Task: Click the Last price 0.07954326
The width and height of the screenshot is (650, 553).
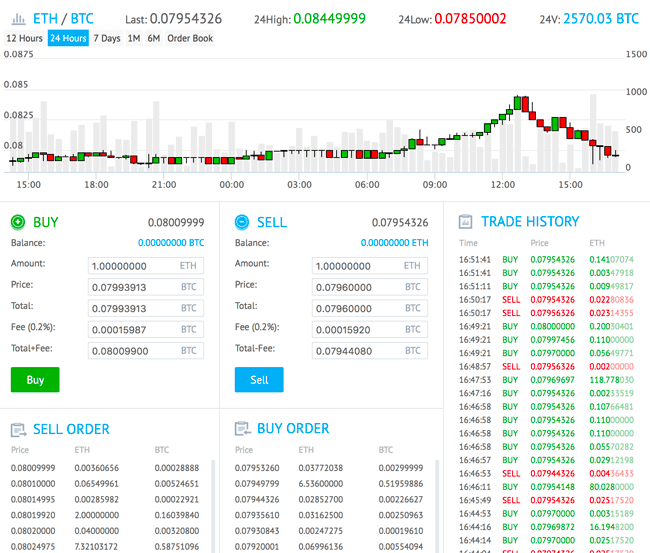Action: click(186, 19)
